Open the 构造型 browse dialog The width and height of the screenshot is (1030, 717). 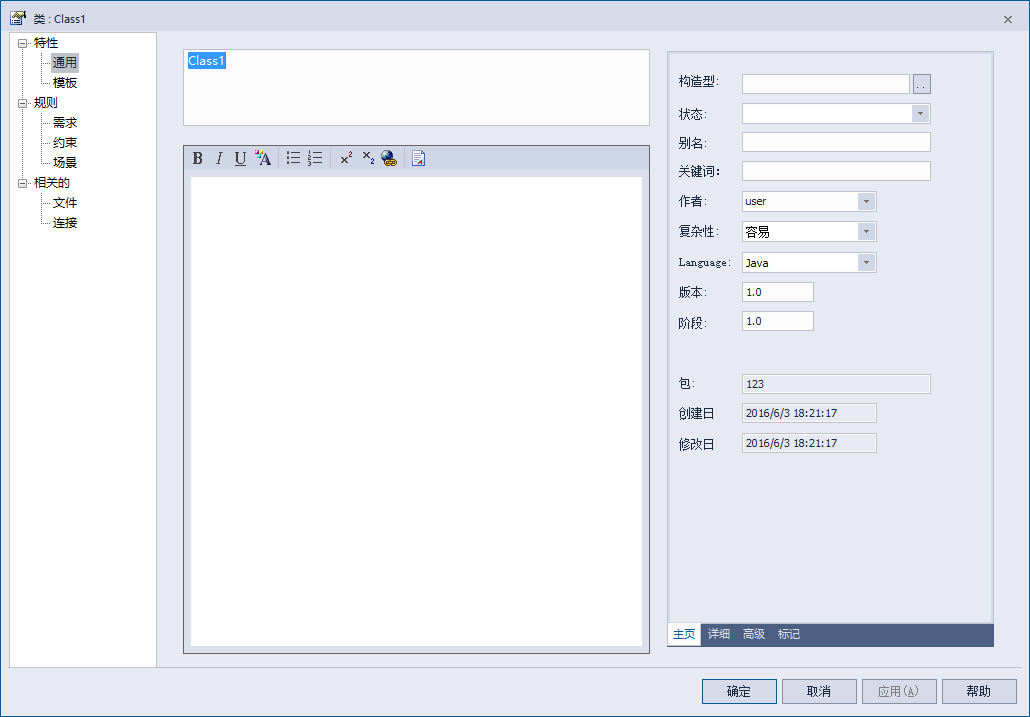pos(921,83)
